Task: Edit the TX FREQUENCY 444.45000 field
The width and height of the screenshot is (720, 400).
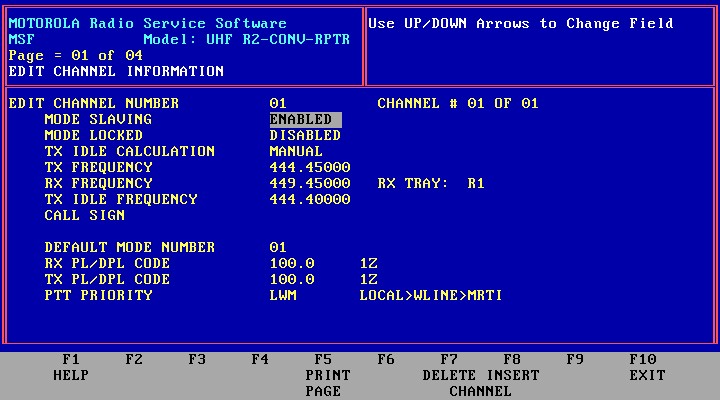Action: point(310,167)
